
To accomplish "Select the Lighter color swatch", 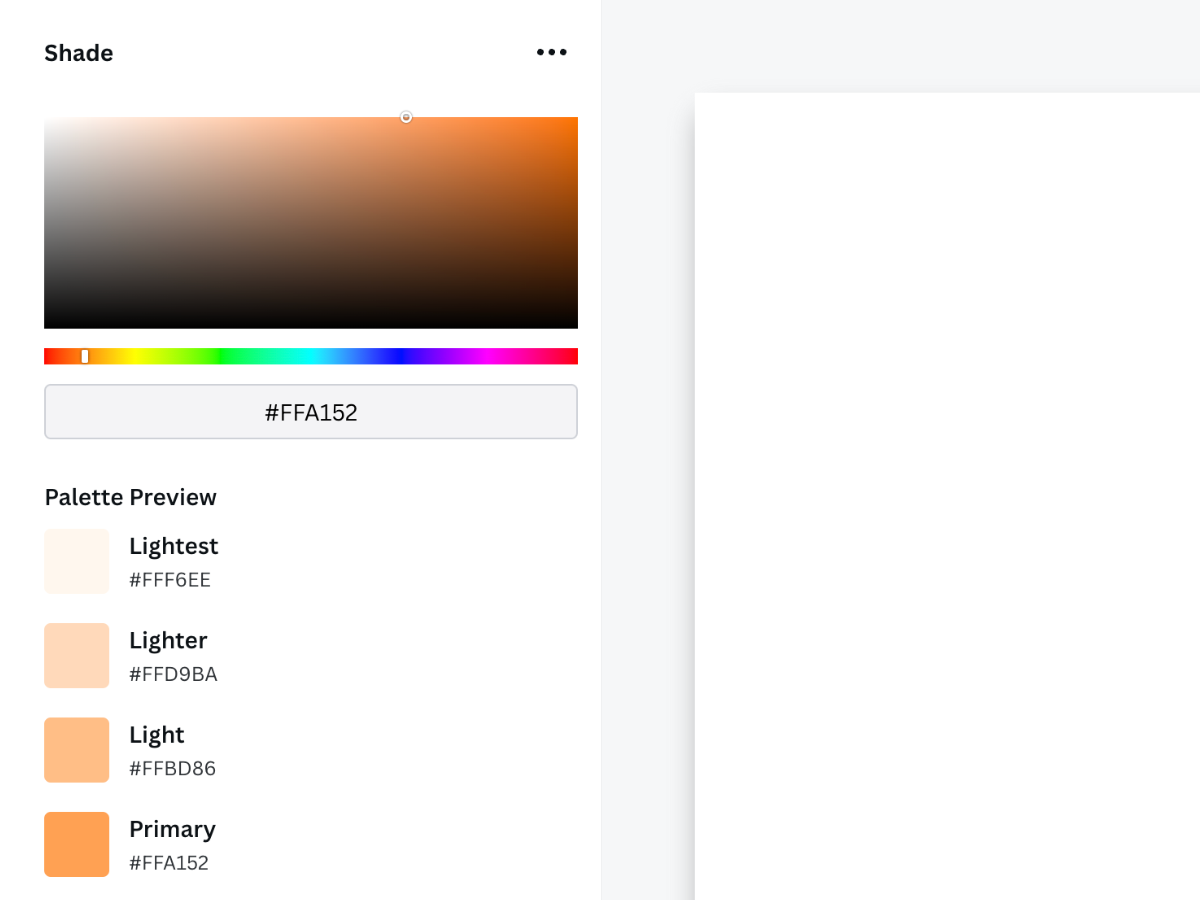I will pos(77,656).
